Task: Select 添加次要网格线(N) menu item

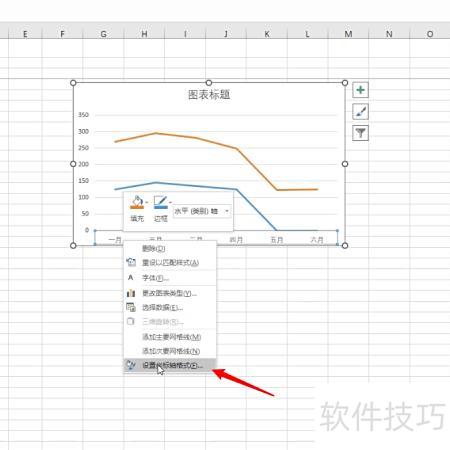Action: pyautogui.click(x=170, y=351)
